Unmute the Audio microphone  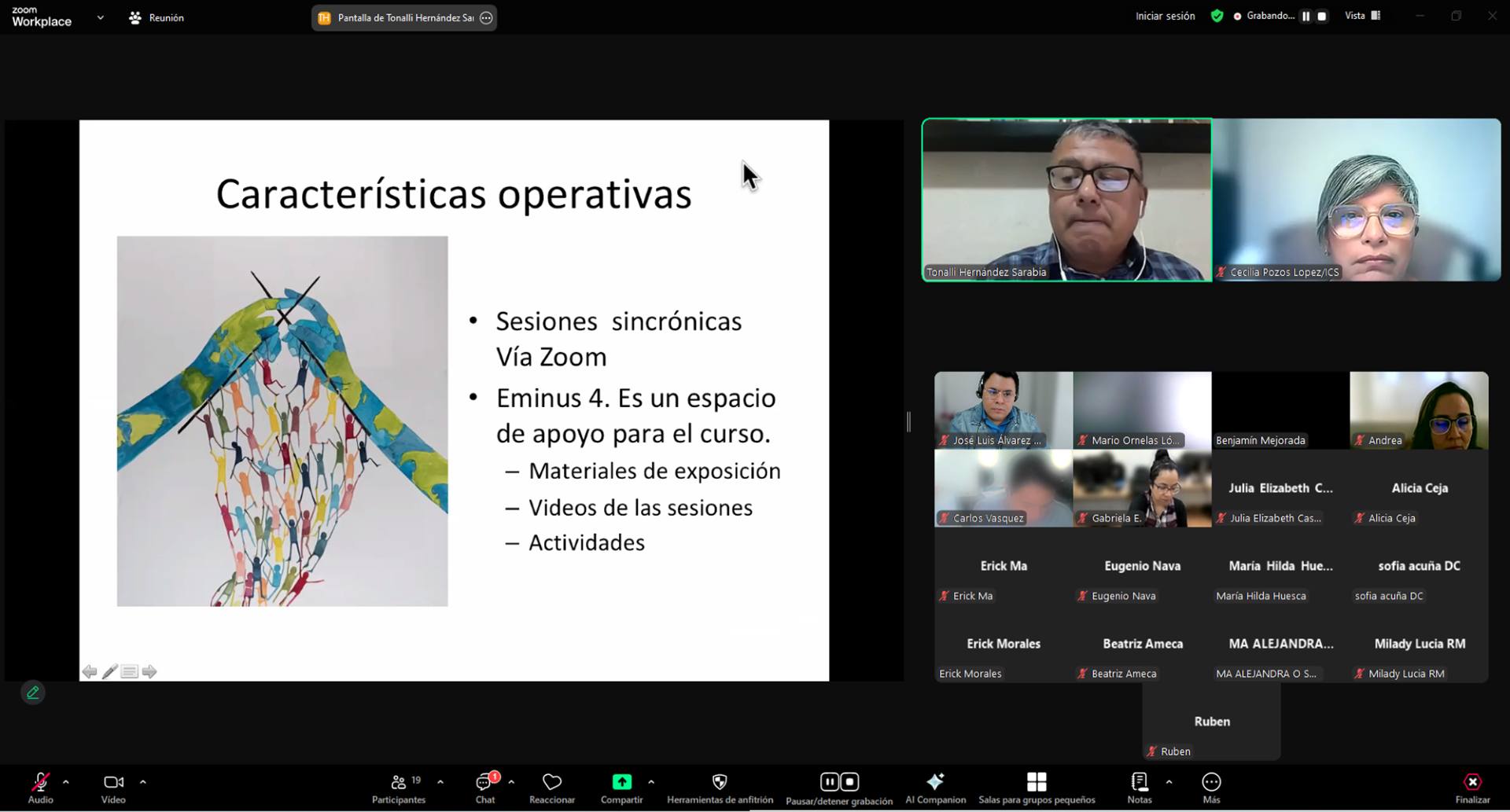click(x=39, y=782)
